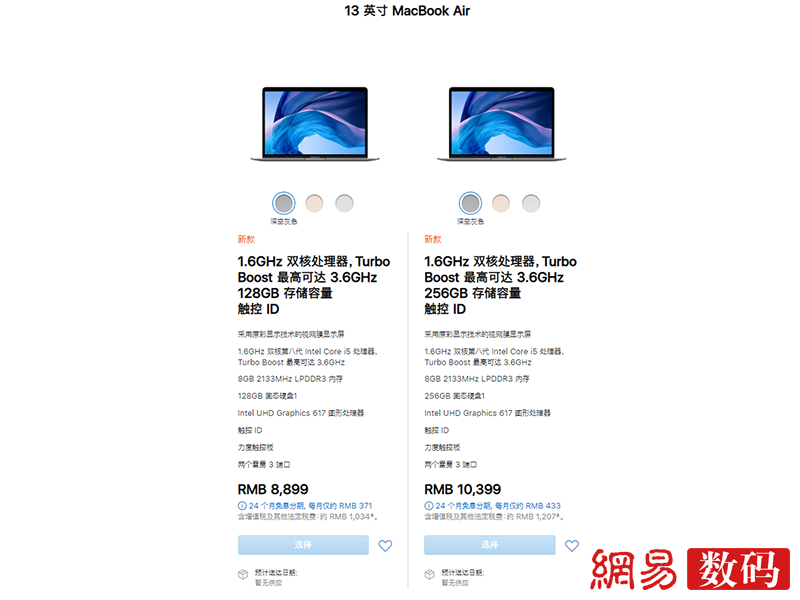The height and width of the screenshot is (600, 800).
Task: Click heart favorite icon for 128GB model
Action: (x=385, y=545)
